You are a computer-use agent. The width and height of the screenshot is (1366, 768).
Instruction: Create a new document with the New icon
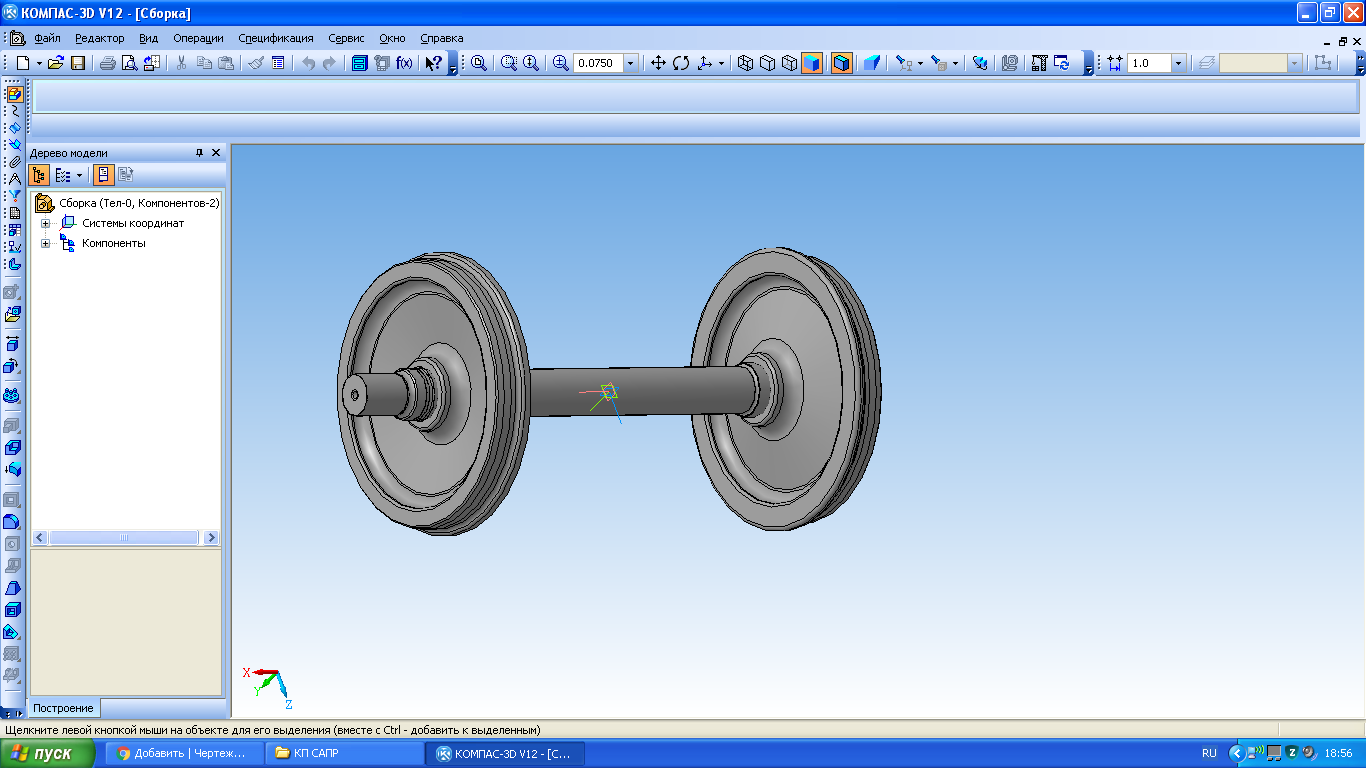click(x=23, y=63)
